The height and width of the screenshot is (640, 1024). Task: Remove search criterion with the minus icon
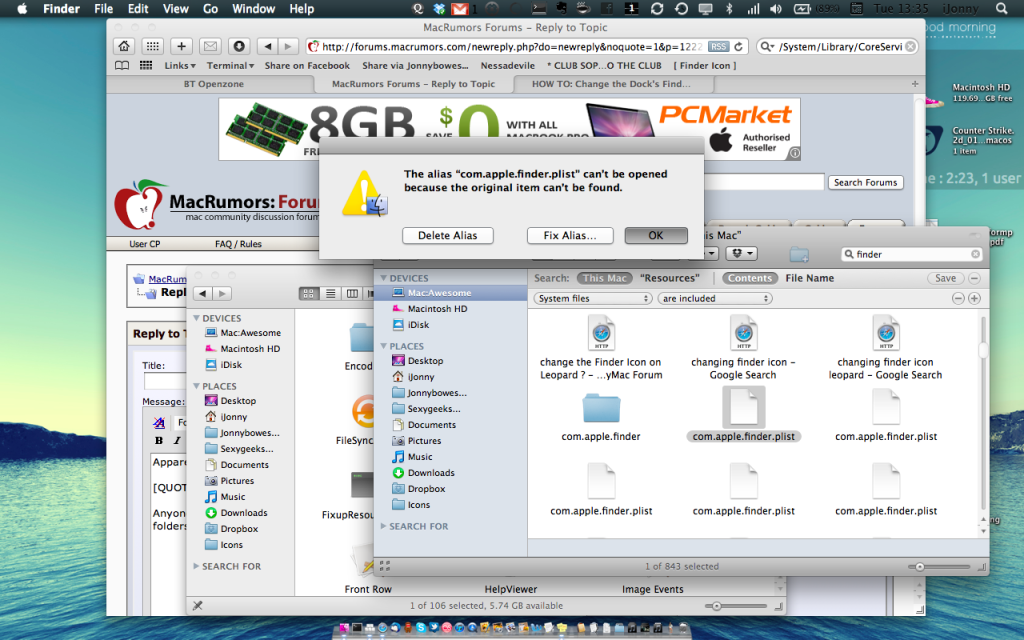pos(957,298)
